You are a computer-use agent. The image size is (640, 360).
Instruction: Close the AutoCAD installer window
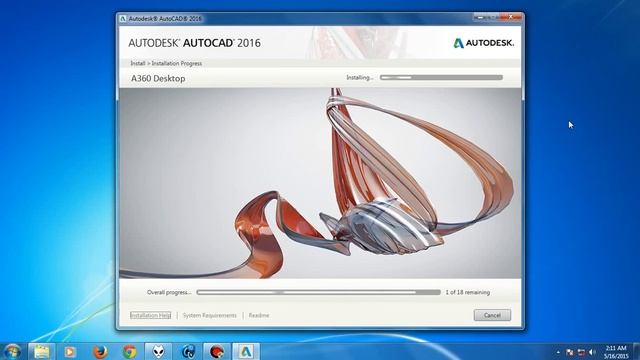point(512,18)
